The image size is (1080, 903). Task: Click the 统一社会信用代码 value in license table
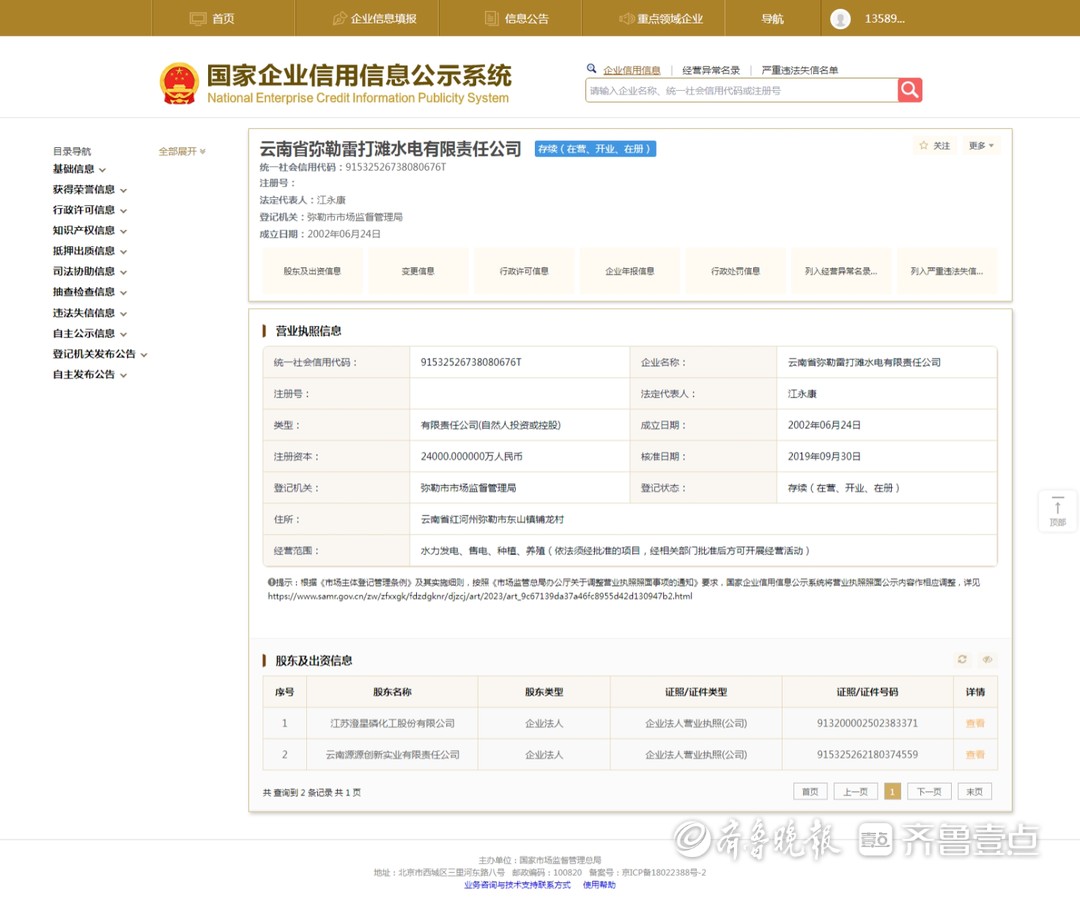(471, 362)
